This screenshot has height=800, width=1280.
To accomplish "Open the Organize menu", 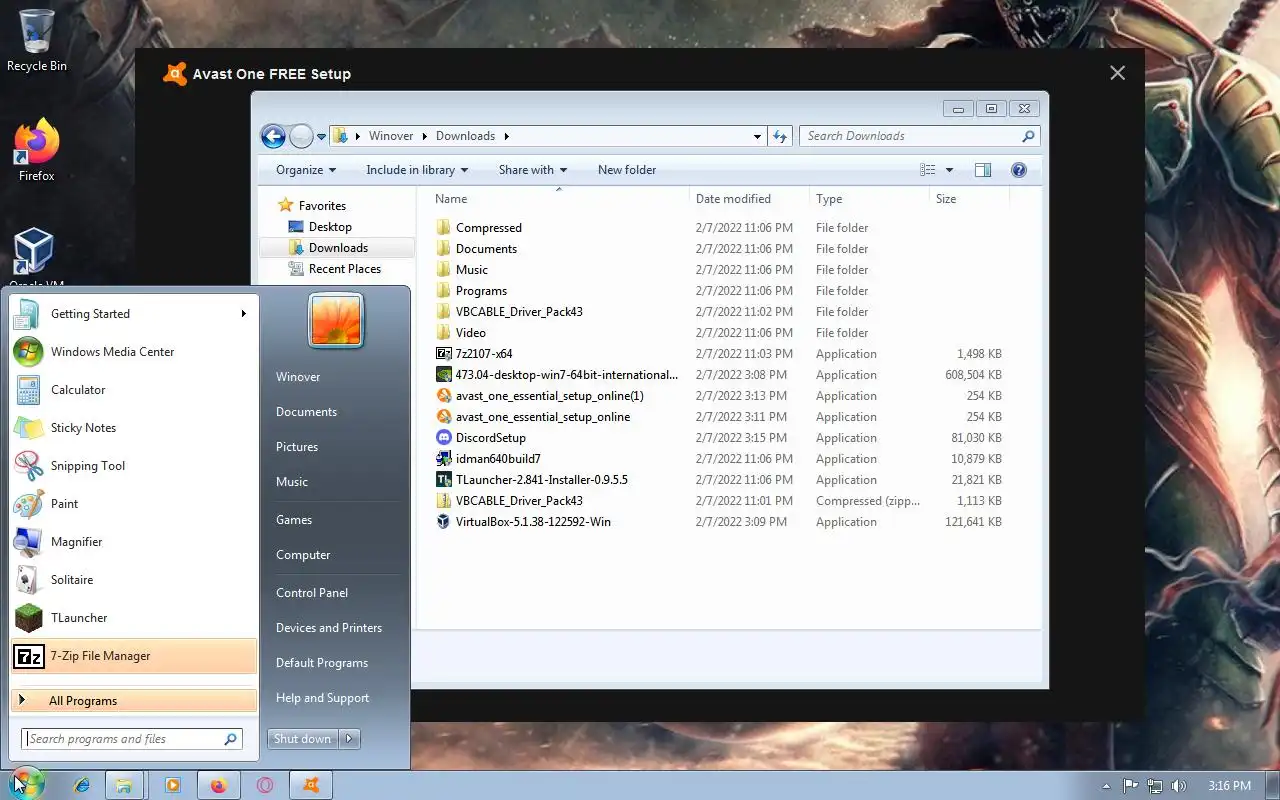I will point(306,170).
